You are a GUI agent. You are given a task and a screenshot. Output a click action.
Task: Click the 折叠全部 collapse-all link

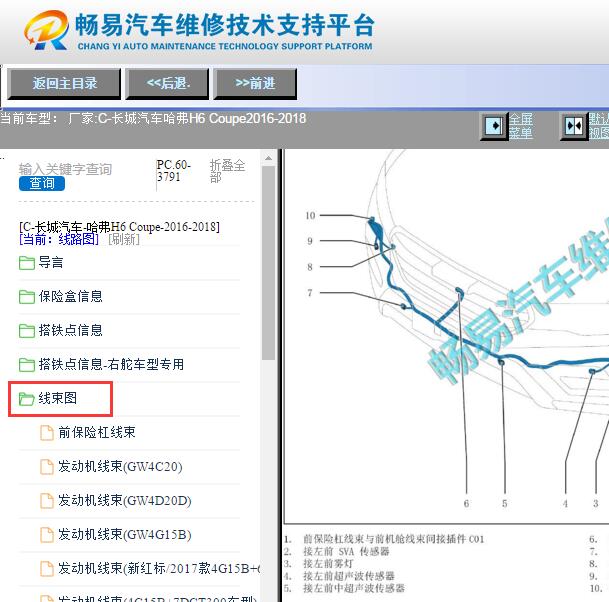(227, 171)
